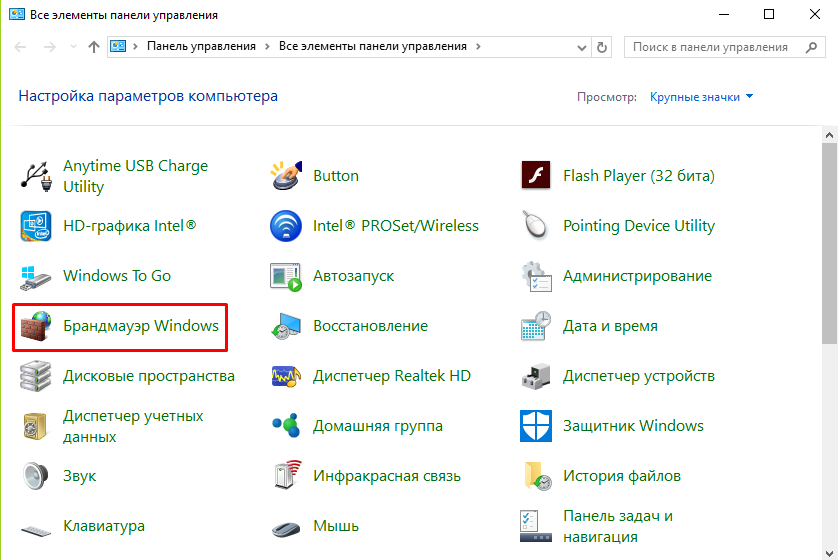Screen dimensions: 838x560
Task: Open Защитник Windows link text
Action: (633, 425)
